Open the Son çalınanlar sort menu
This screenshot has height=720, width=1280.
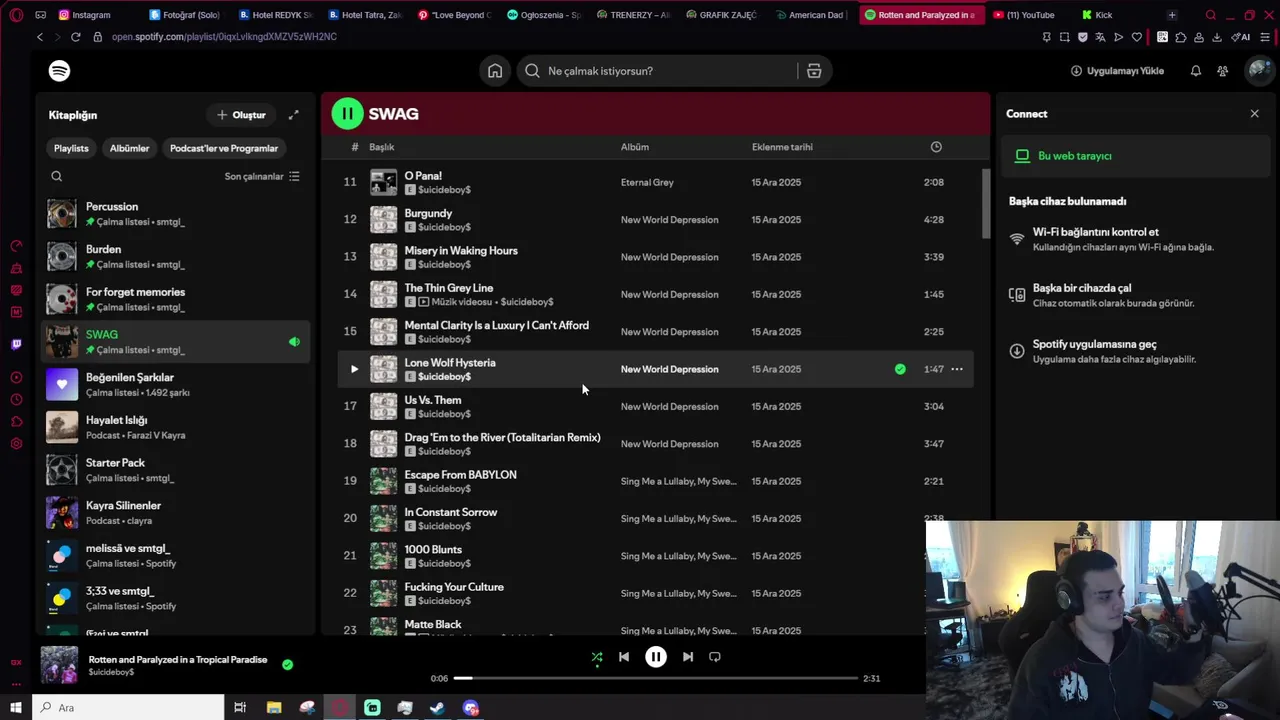point(262,177)
